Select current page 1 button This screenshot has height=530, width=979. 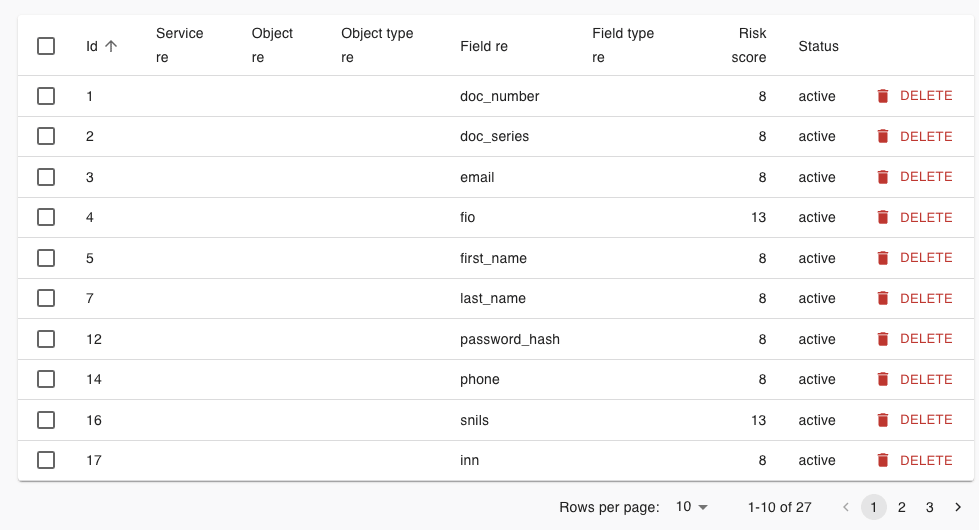(x=873, y=507)
